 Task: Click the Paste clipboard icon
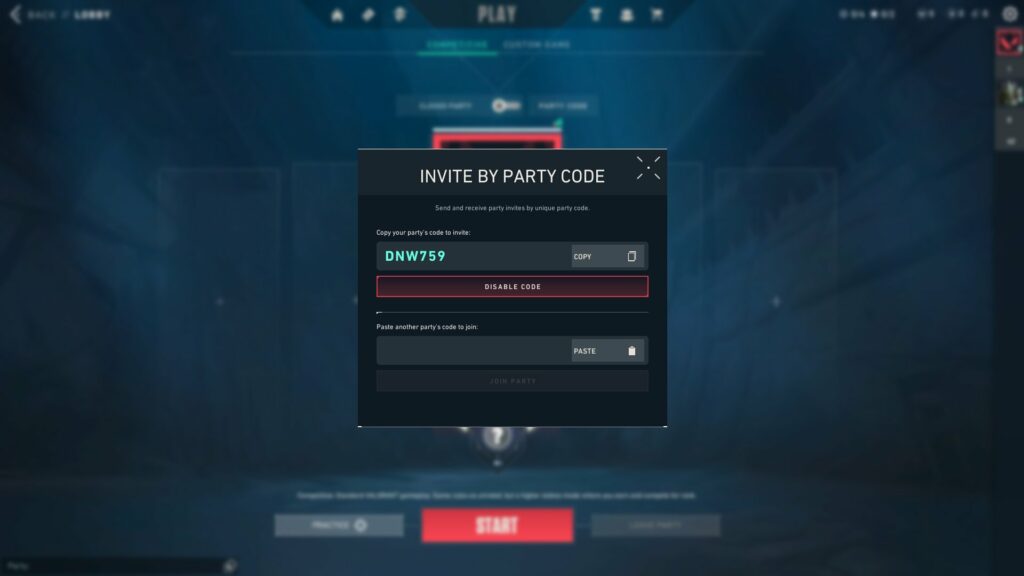click(632, 351)
